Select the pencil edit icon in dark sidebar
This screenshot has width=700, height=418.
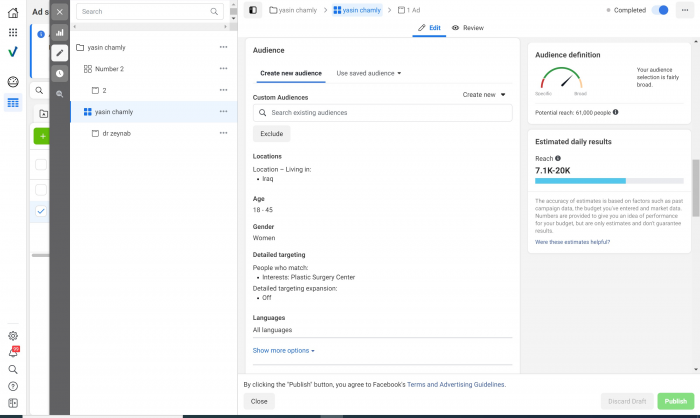click(x=60, y=52)
